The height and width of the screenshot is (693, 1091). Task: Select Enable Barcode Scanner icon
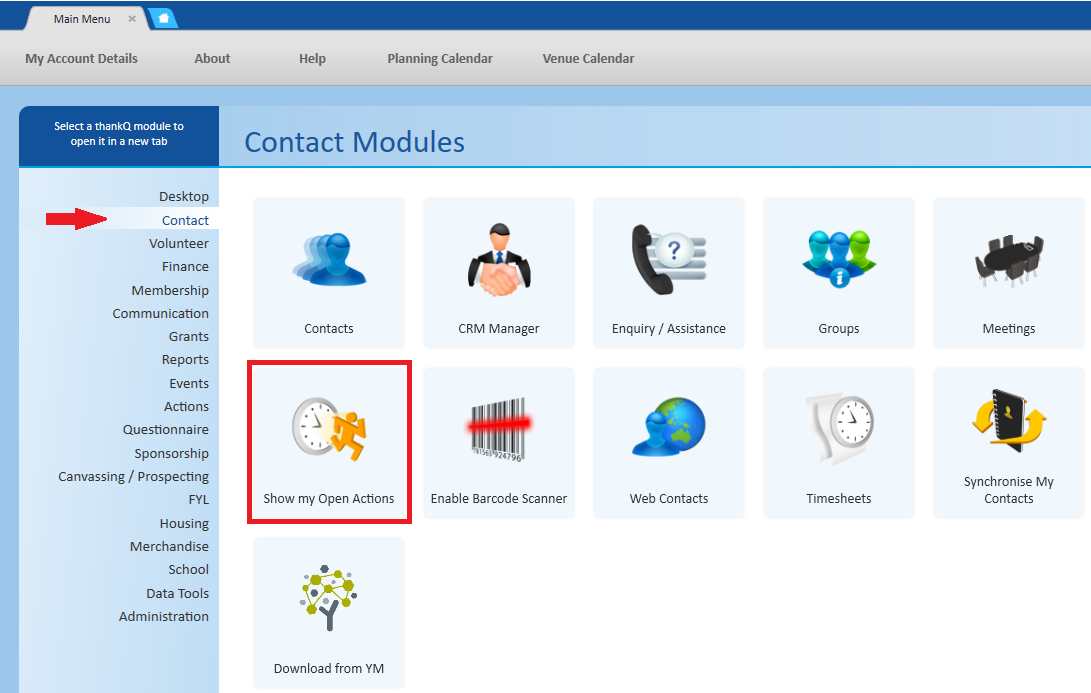tap(499, 429)
